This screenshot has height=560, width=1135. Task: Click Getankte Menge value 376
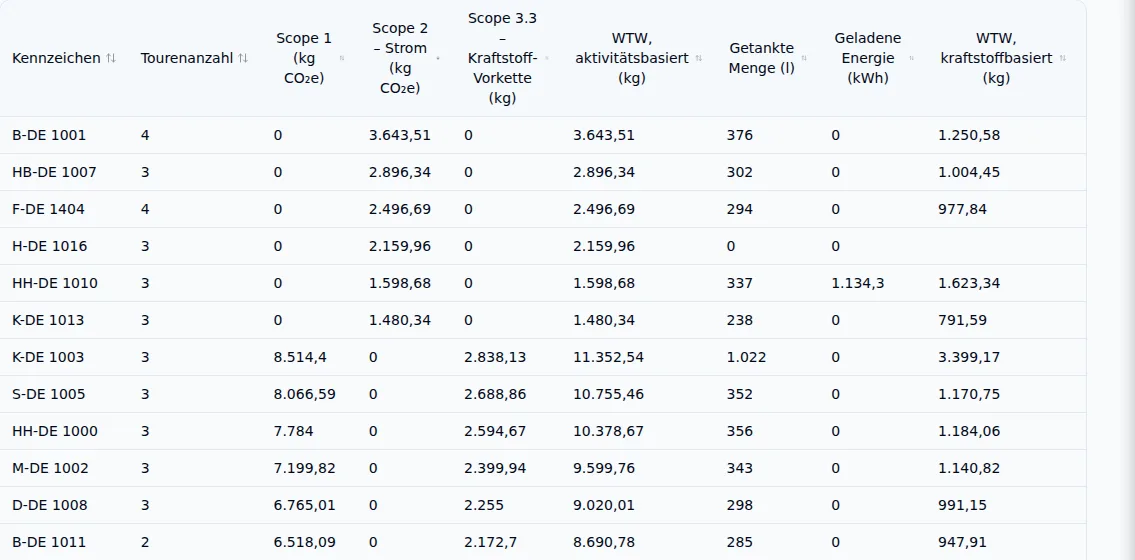(x=740, y=135)
